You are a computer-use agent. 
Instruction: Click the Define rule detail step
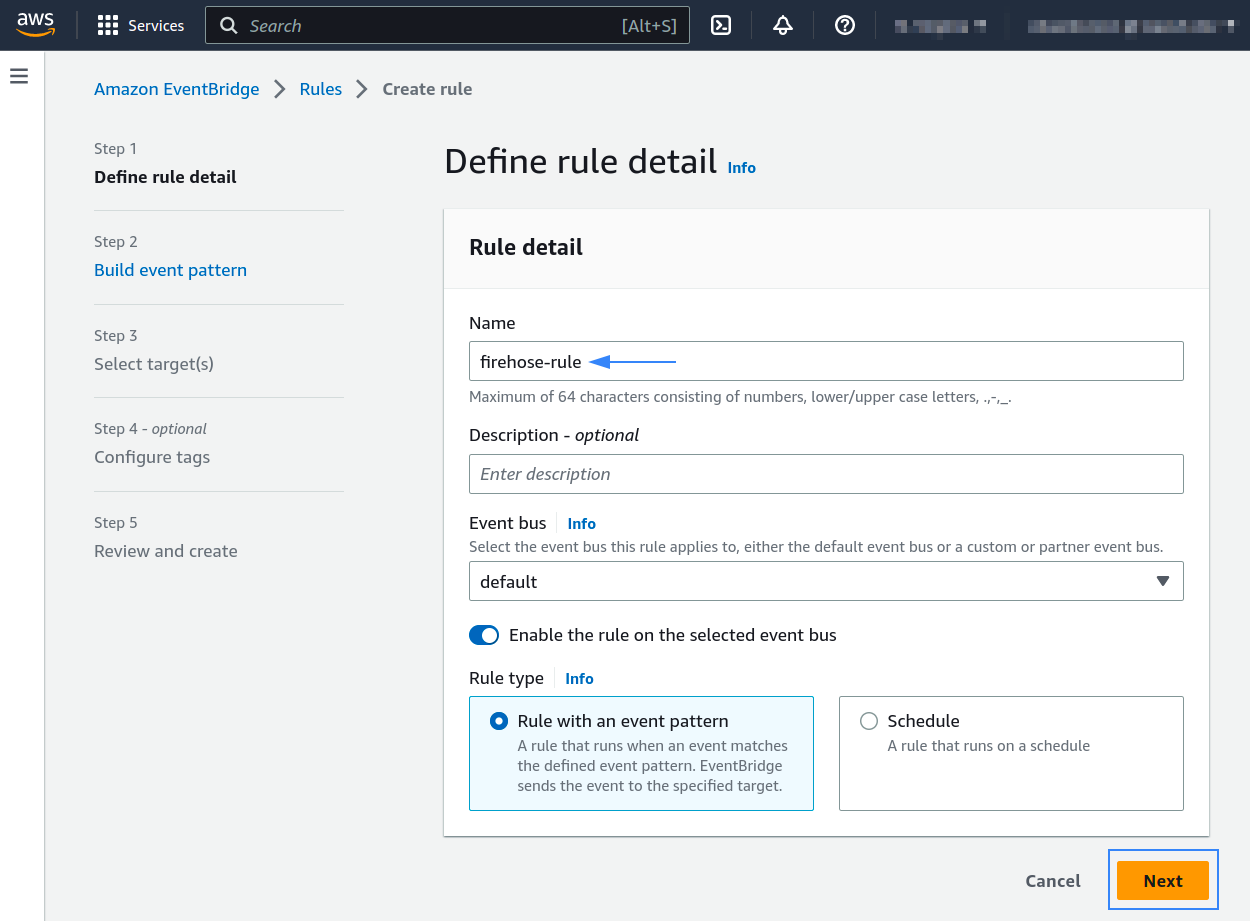pos(165,177)
